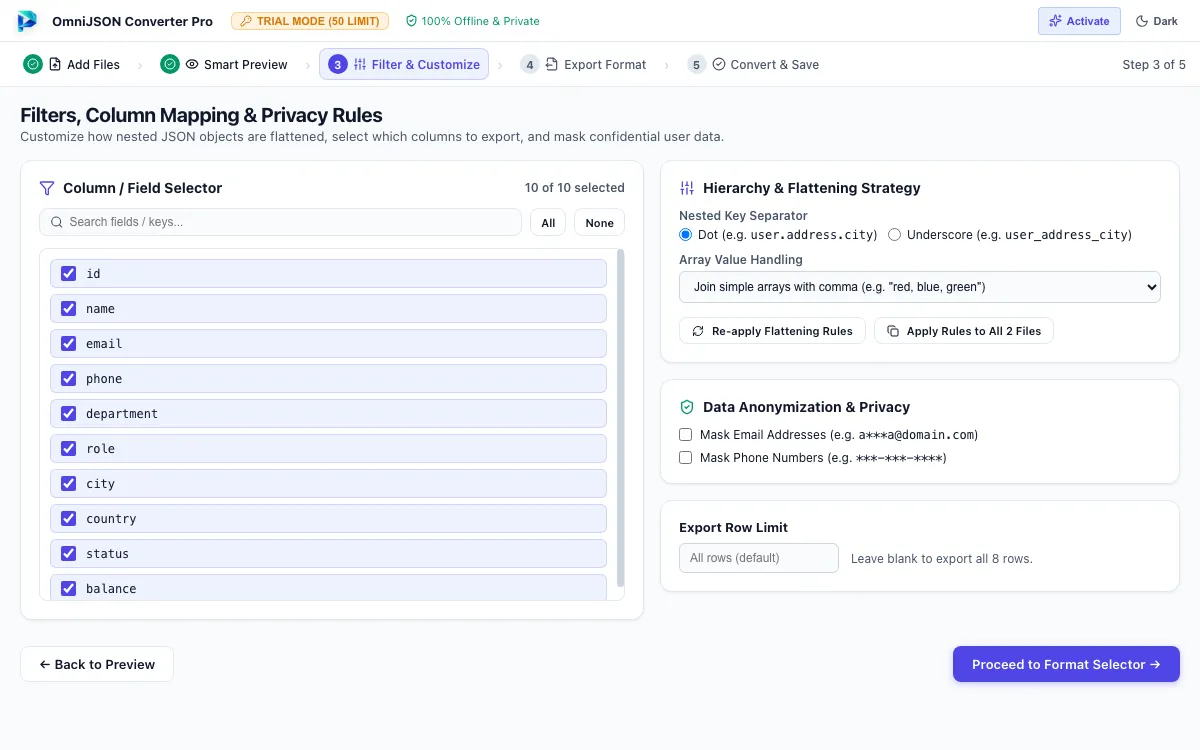Click the file-plus icon beside Add Files
1200x750 pixels.
[55, 64]
